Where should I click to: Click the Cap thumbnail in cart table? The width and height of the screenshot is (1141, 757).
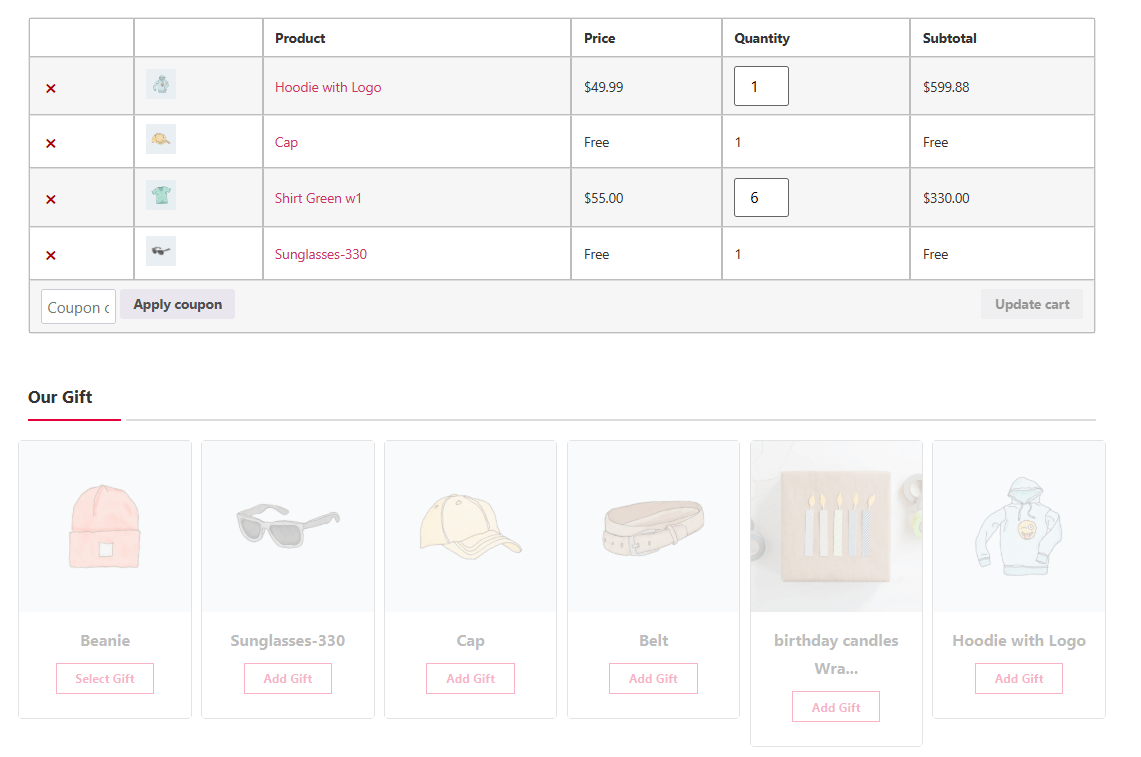(161, 140)
